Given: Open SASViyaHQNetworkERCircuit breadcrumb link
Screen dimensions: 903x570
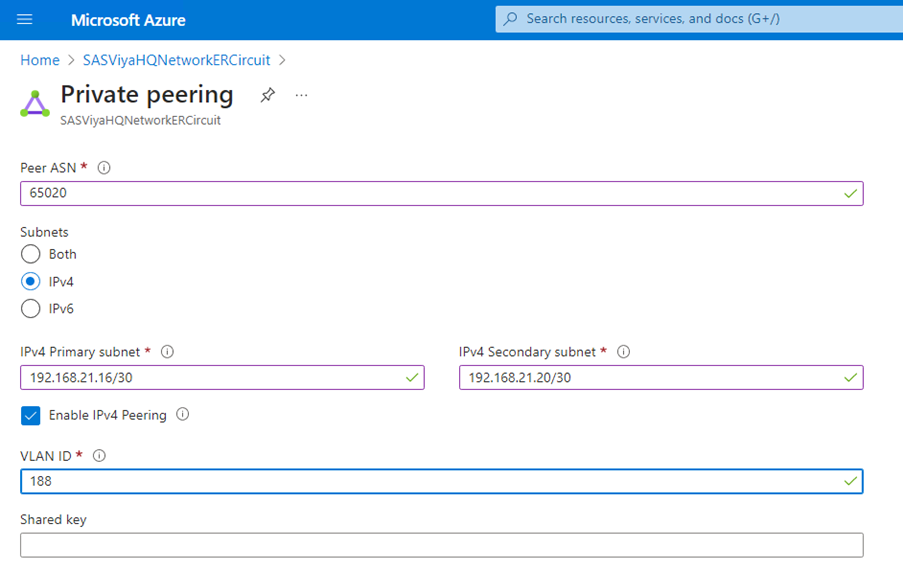Looking at the screenshot, I should click(176, 60).
